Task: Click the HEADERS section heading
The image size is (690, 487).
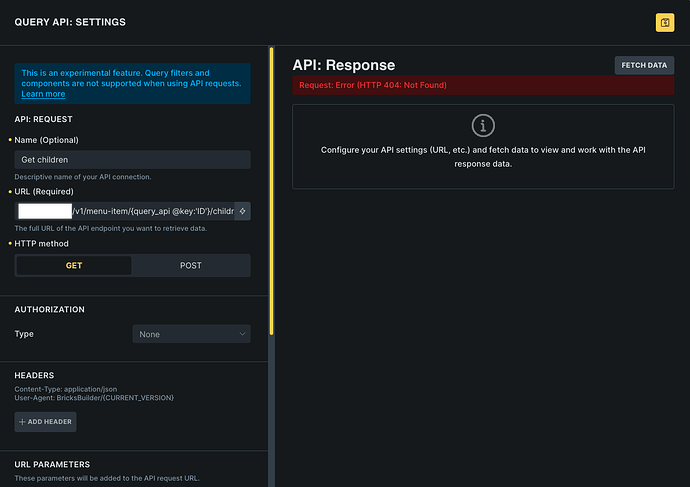Action: 34,375
